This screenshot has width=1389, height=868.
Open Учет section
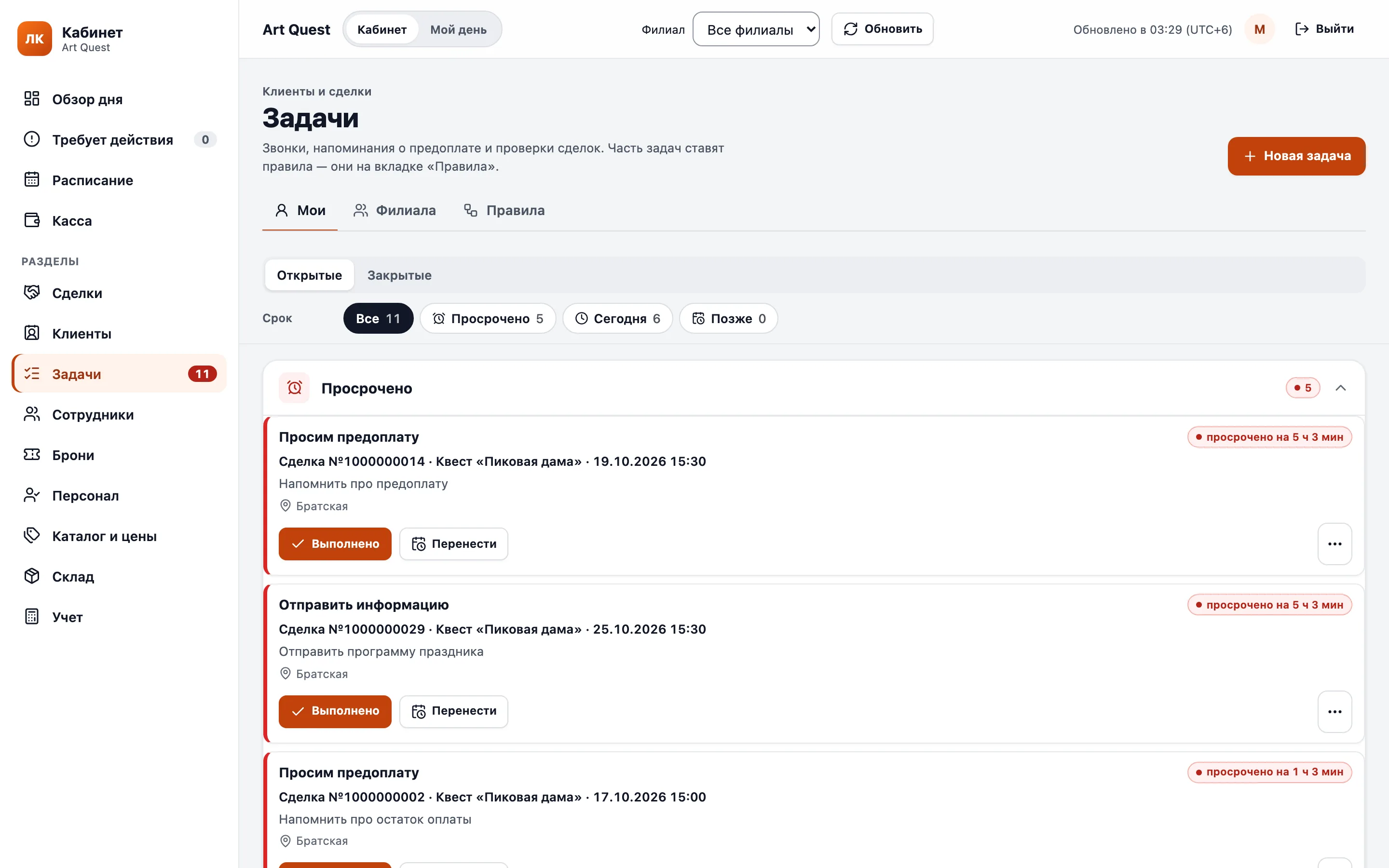(x=119, y=617)
